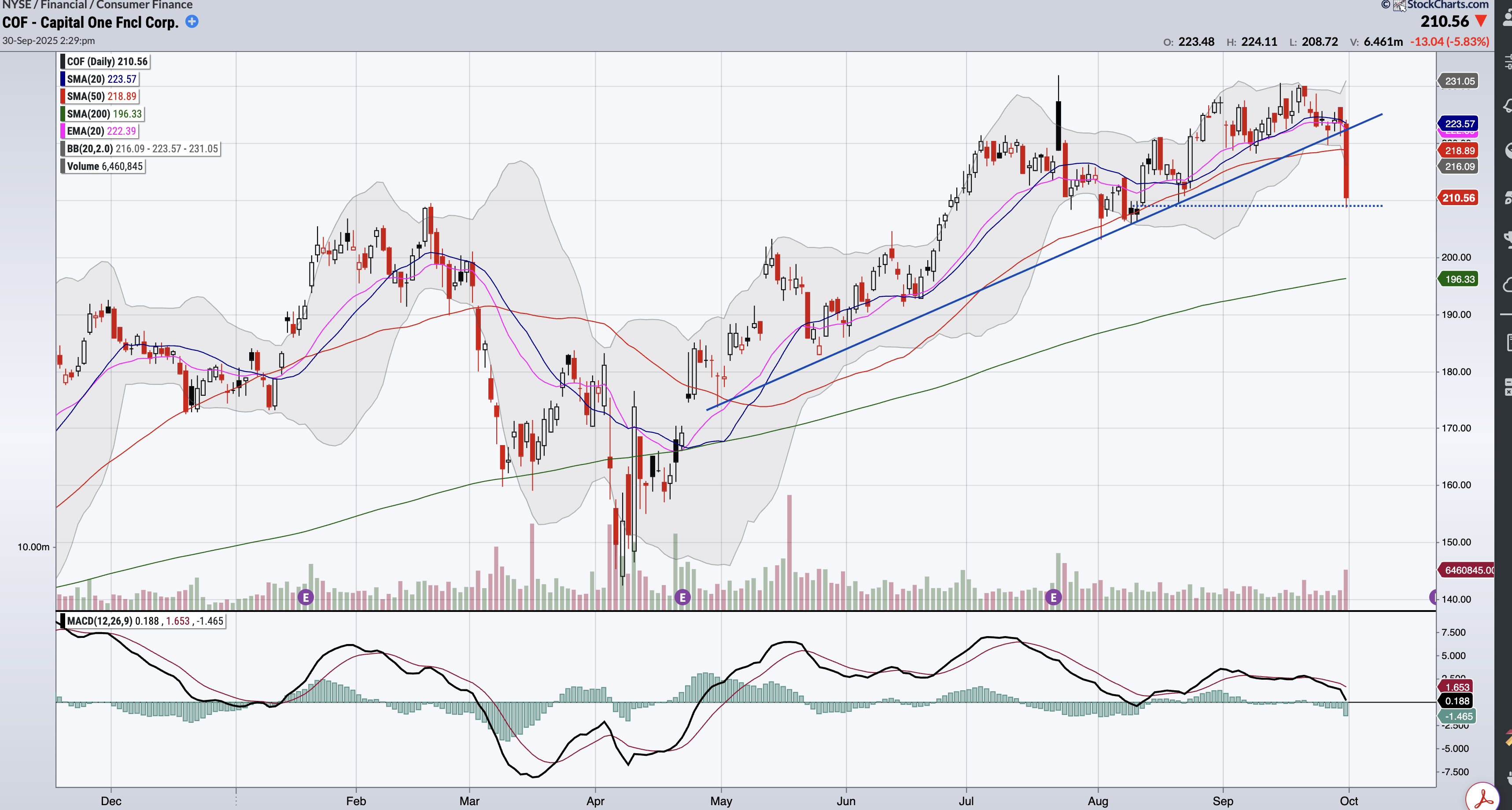The height and width of the screenshot is (810, 1512).
Task: Click the SMA(200) green legend color swatch
Action: pyautogui.click(x=63, y=114)
